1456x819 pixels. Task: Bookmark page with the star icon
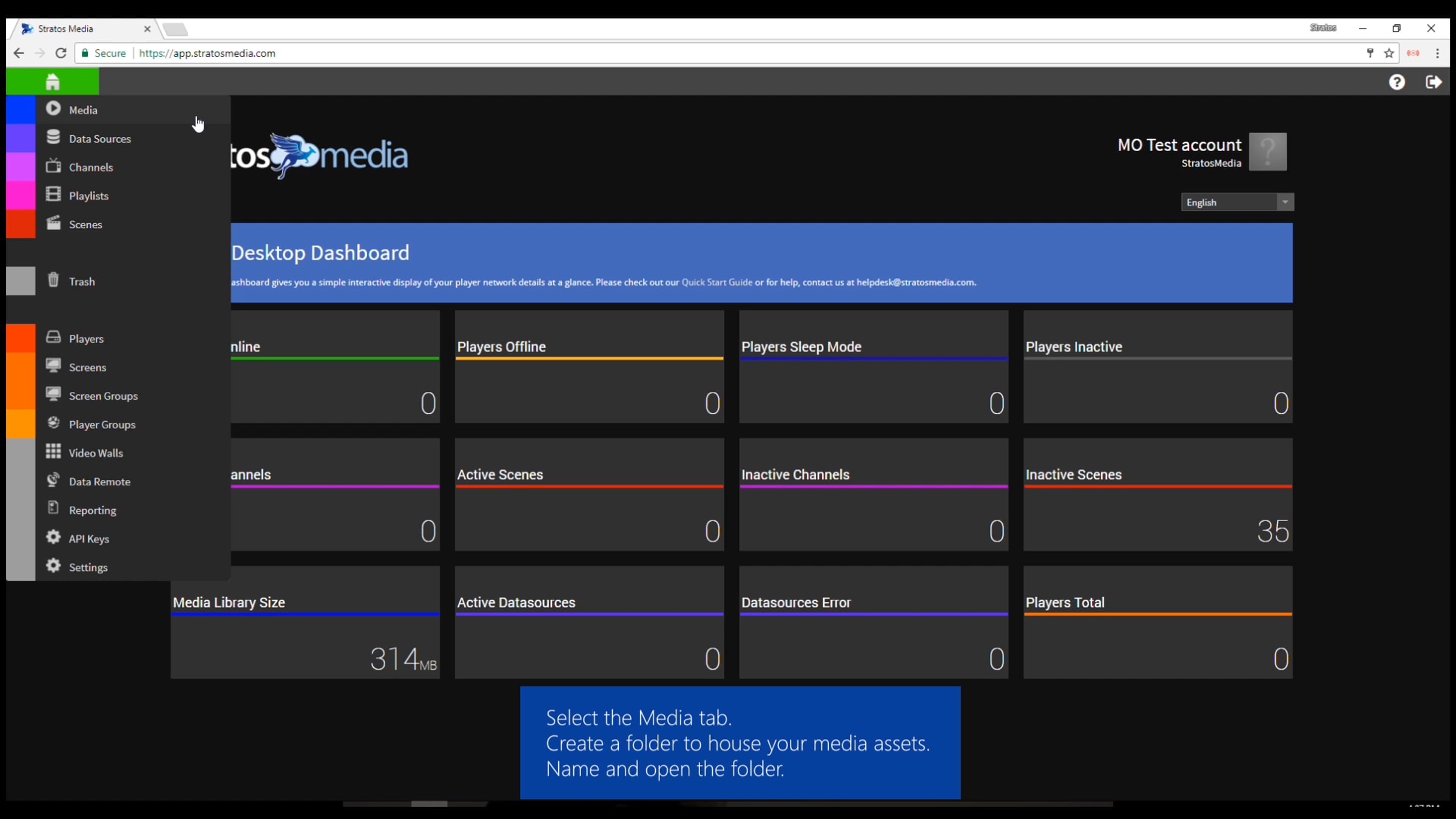(x=1389, y=53)
